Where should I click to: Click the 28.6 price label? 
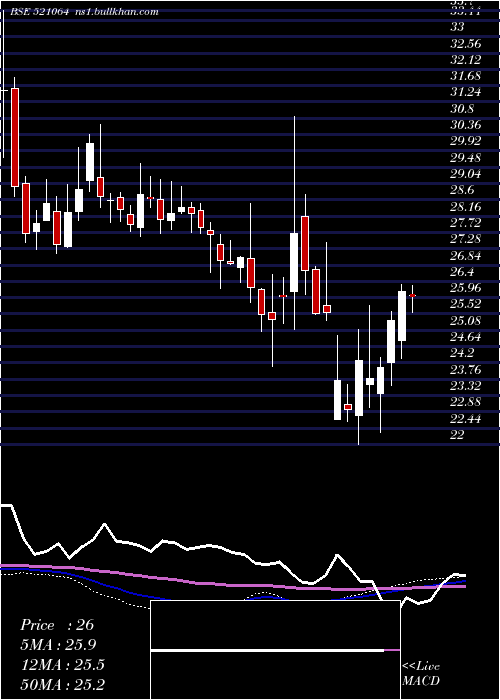(x=462, y=190)
